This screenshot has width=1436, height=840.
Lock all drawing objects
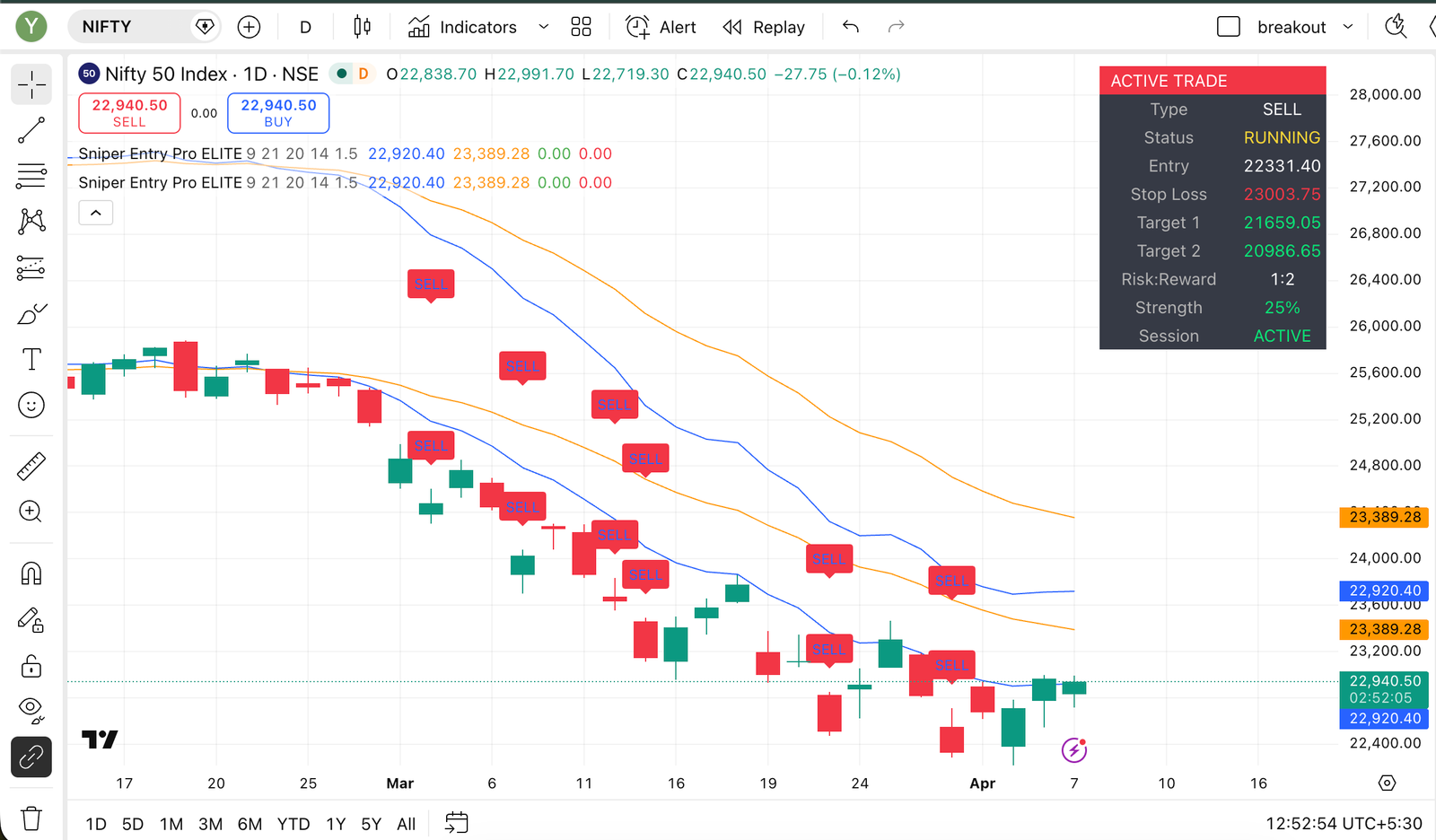click(31, 666)
